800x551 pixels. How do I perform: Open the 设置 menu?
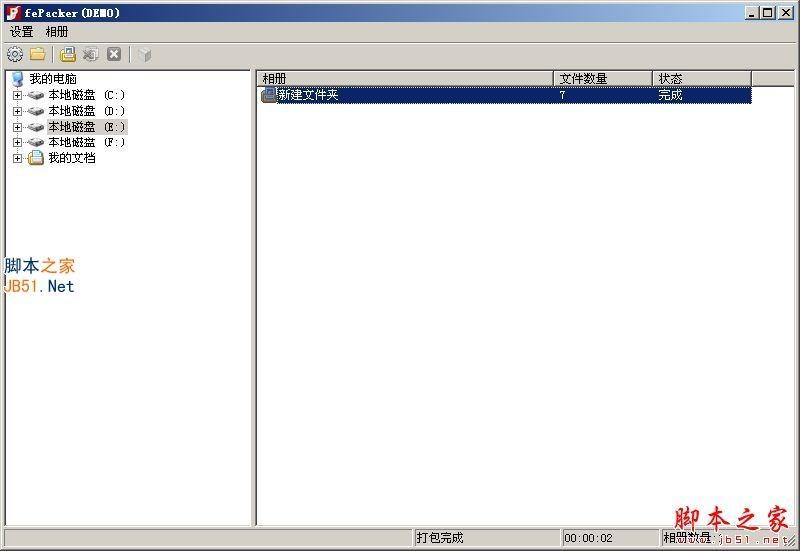[21, 32]
